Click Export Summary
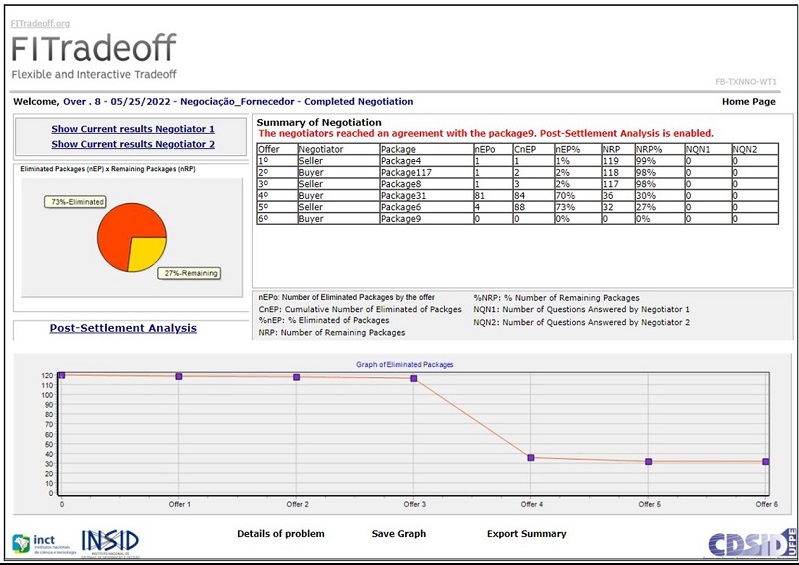 point(526,534)
